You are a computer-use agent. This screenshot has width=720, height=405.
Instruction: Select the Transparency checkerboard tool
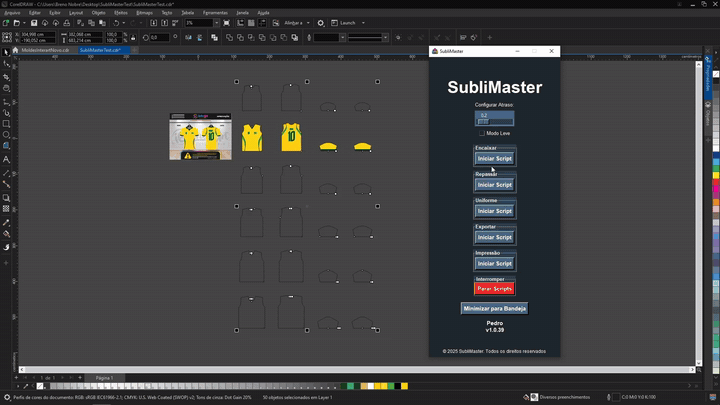tap(6, 209)
